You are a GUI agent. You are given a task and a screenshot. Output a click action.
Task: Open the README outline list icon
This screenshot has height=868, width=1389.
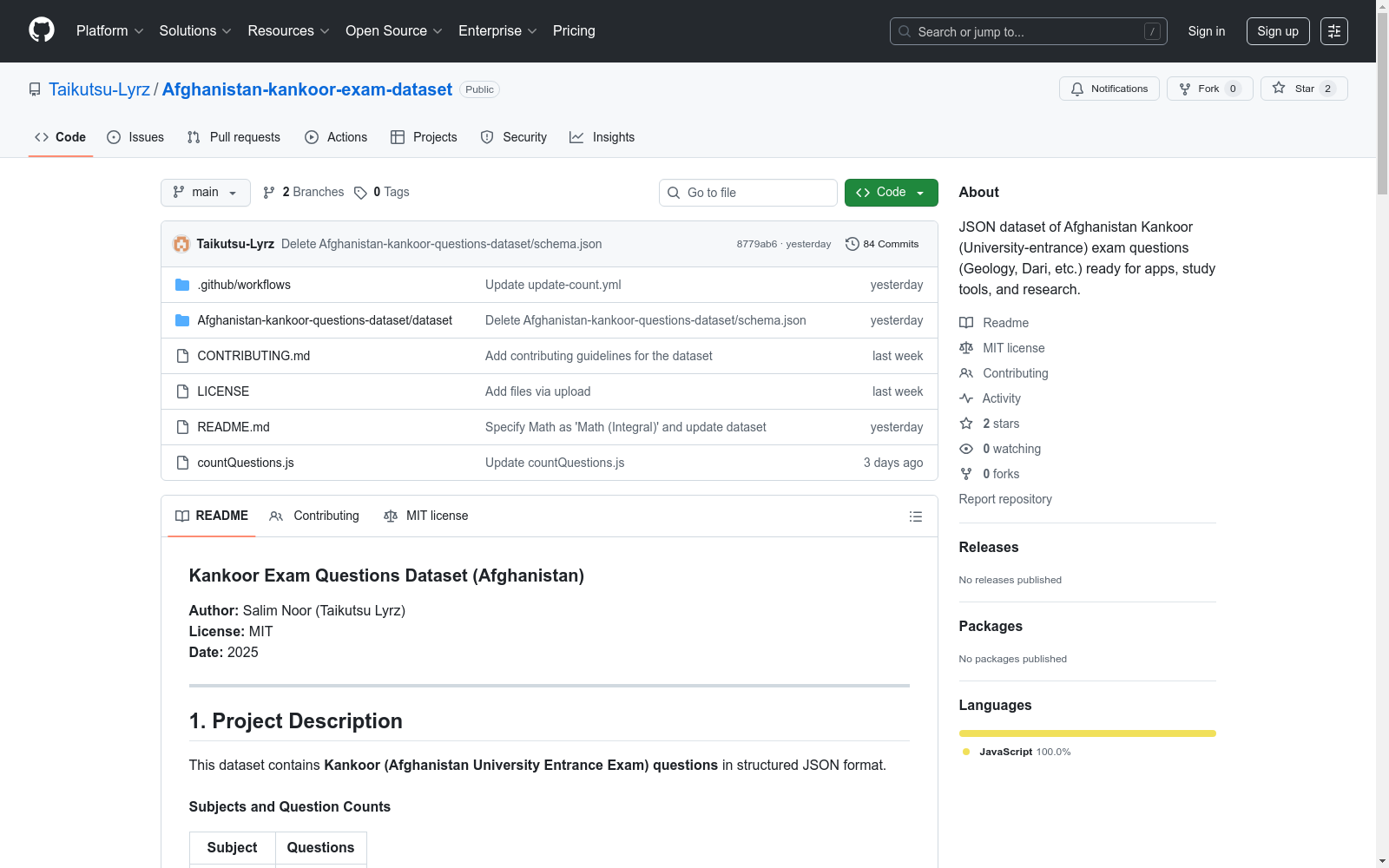915,516
